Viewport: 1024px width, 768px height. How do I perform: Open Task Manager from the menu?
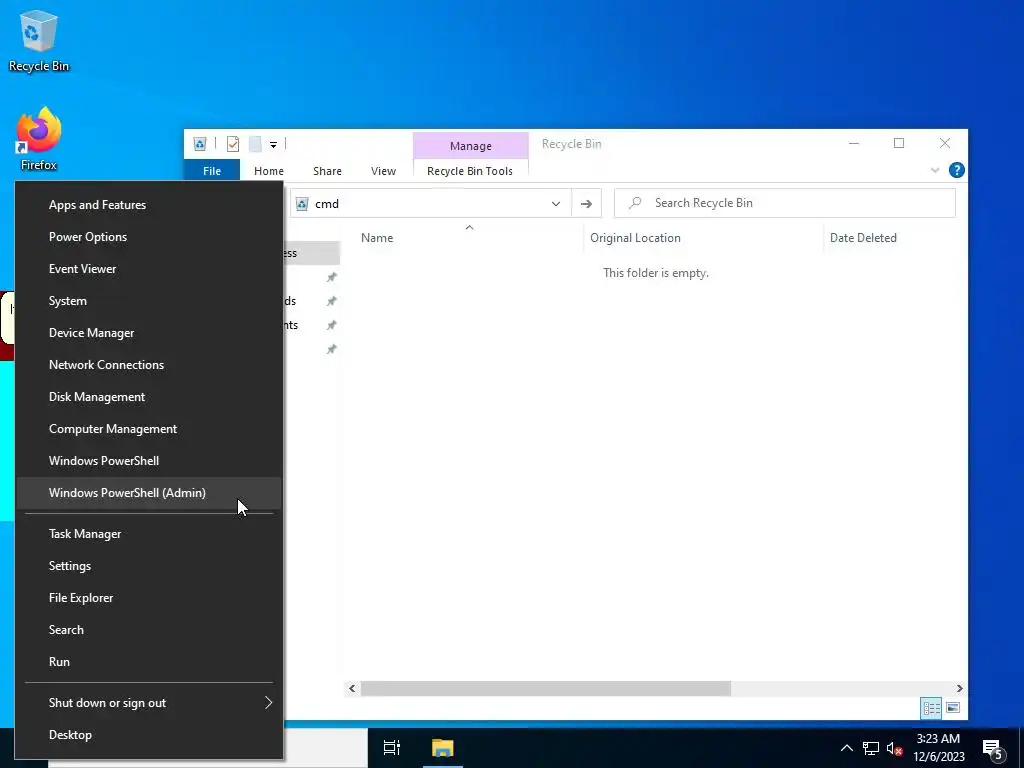(x=149, y=534)
